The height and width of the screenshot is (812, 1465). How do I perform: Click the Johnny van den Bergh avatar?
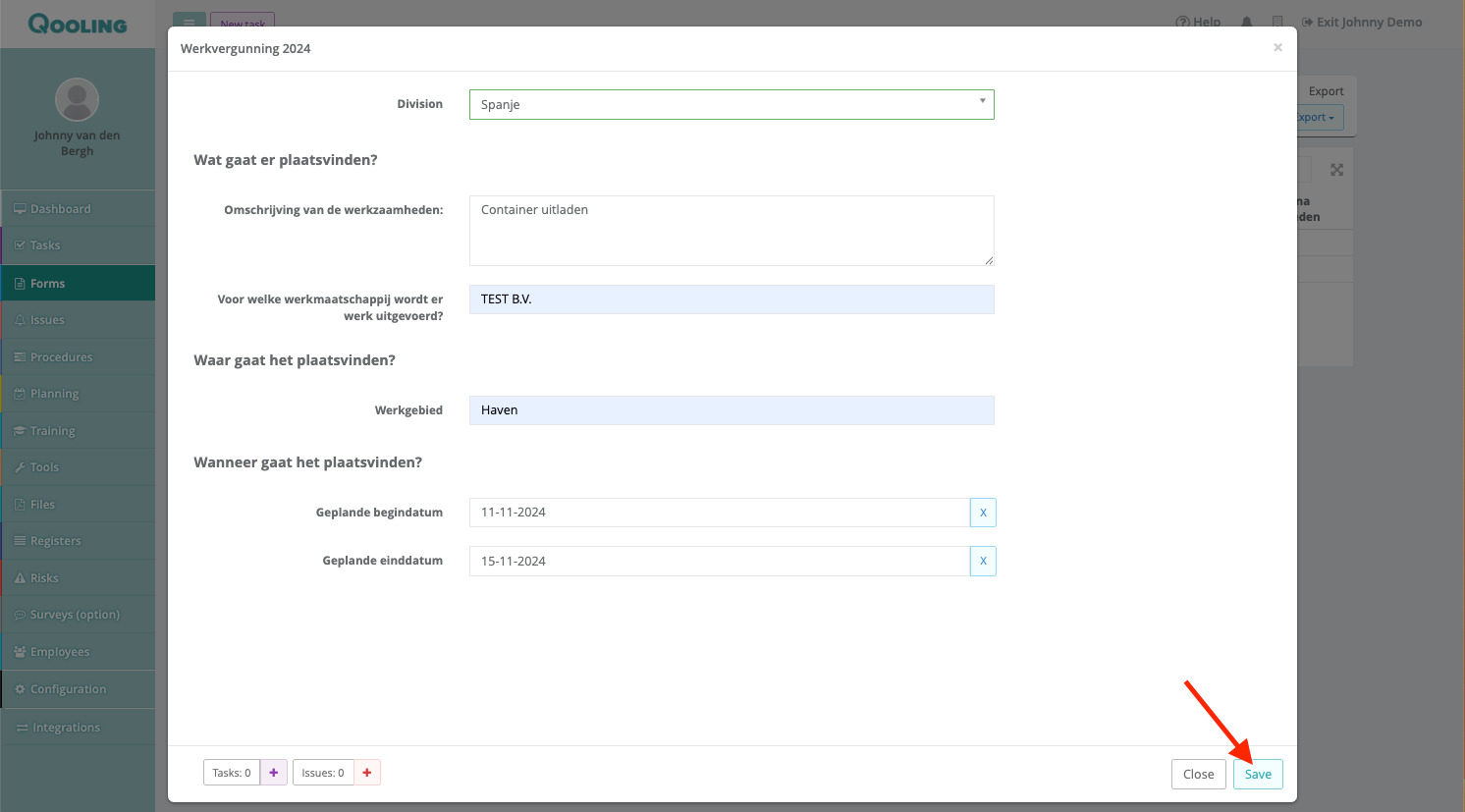pyautogui.click(x=77, y=99)
